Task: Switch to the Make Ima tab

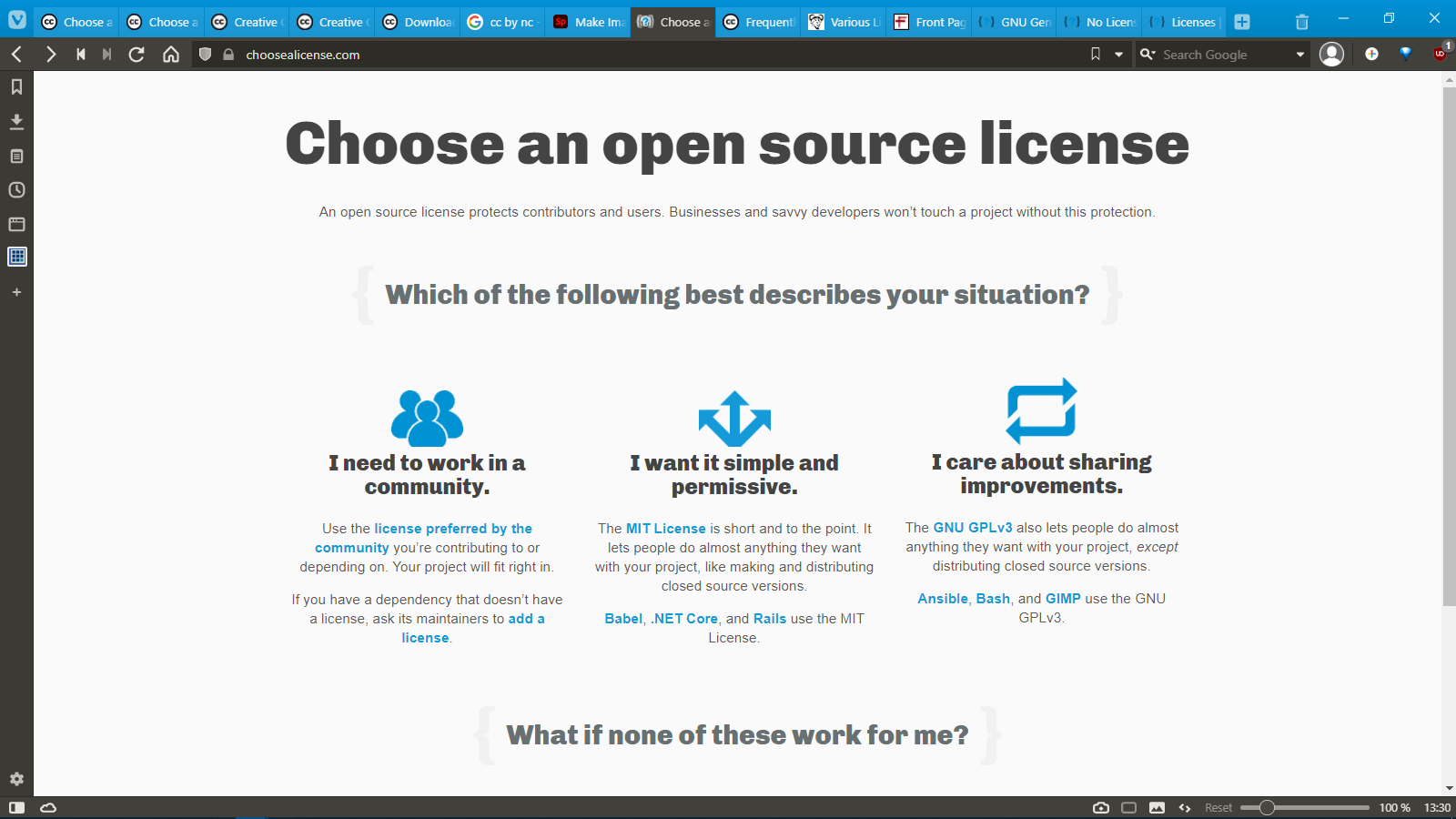Action: (x=587, y=22)
